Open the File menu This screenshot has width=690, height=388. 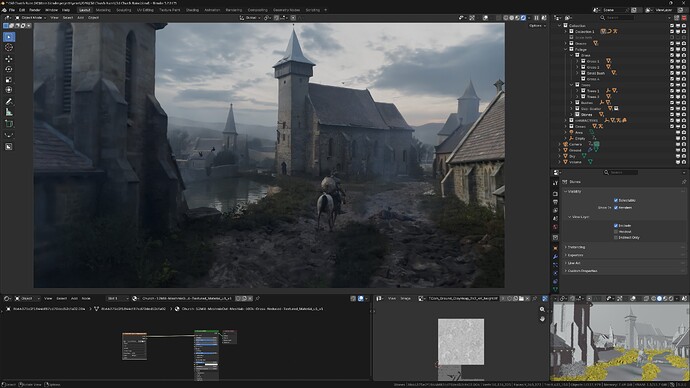point(12,10)
